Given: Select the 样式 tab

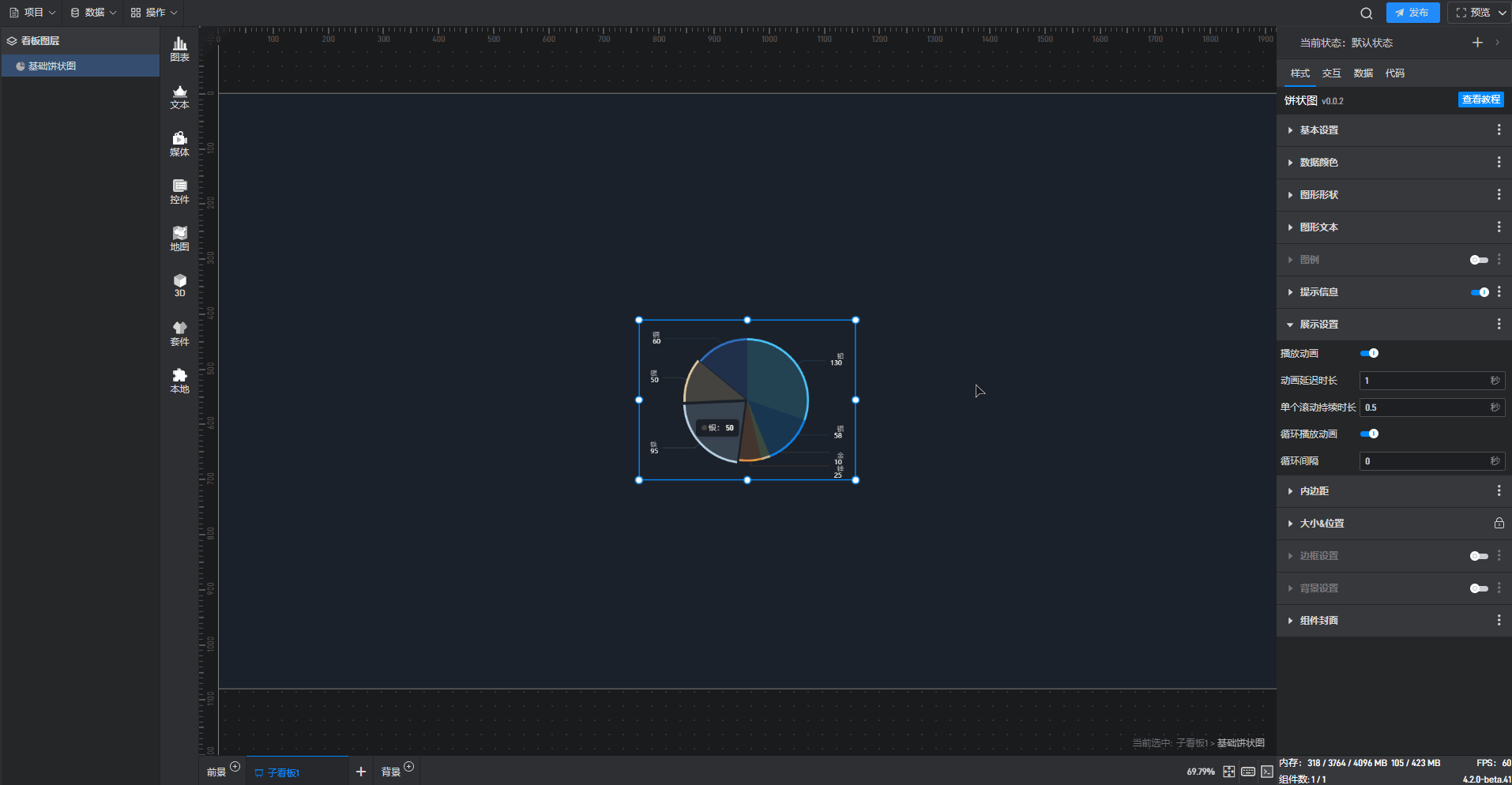Looking at the screenshot, I should point(1300,73).
